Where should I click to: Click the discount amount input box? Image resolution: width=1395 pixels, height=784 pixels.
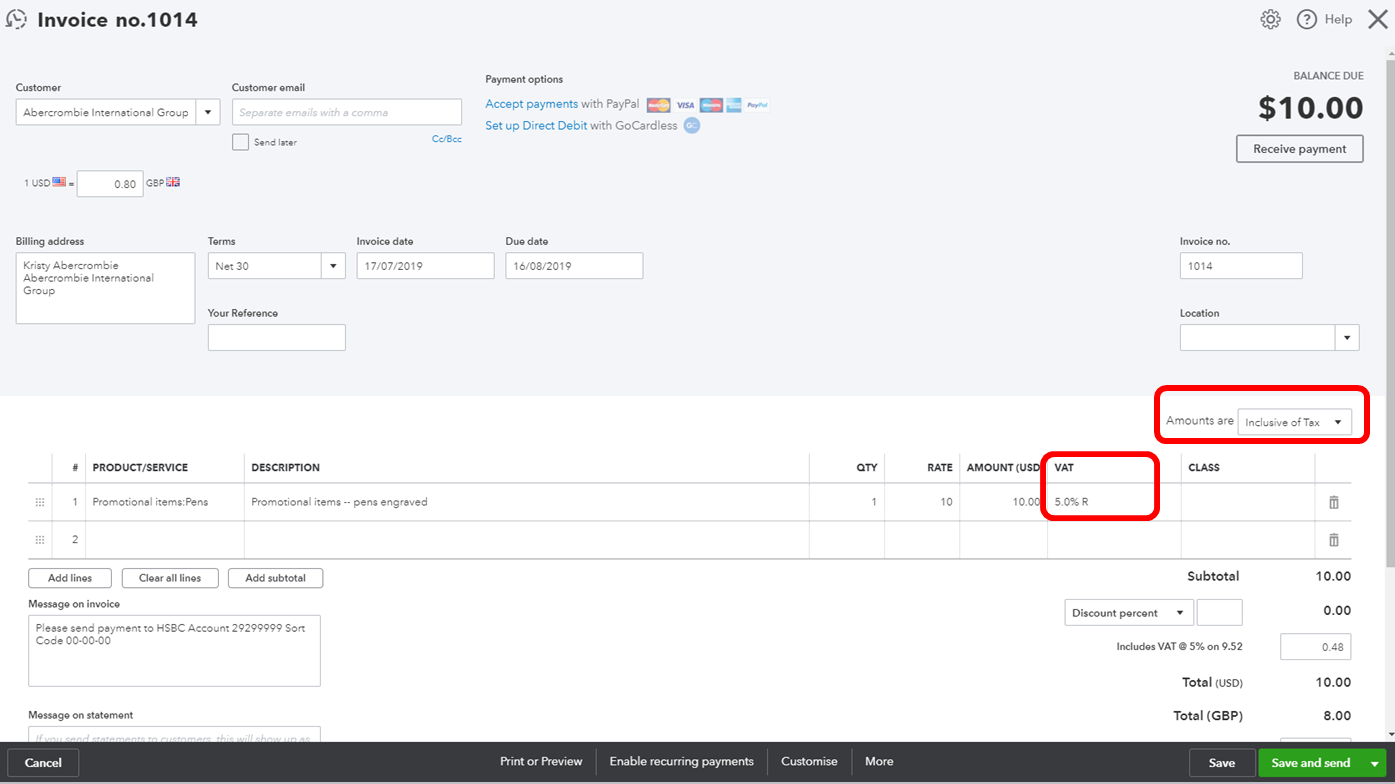click(1220, 613)
